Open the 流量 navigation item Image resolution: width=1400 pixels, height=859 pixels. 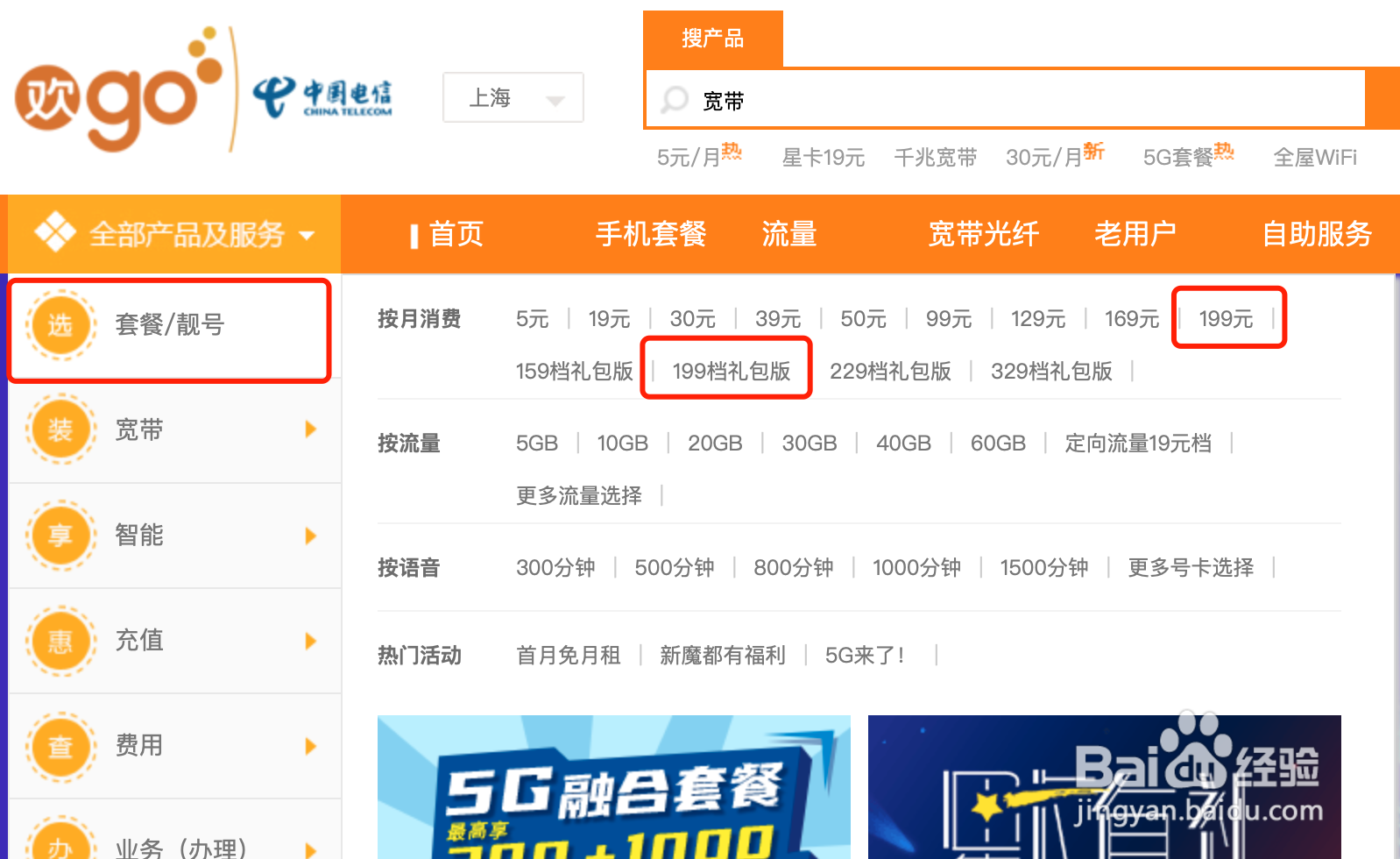[x=789, y=234]
